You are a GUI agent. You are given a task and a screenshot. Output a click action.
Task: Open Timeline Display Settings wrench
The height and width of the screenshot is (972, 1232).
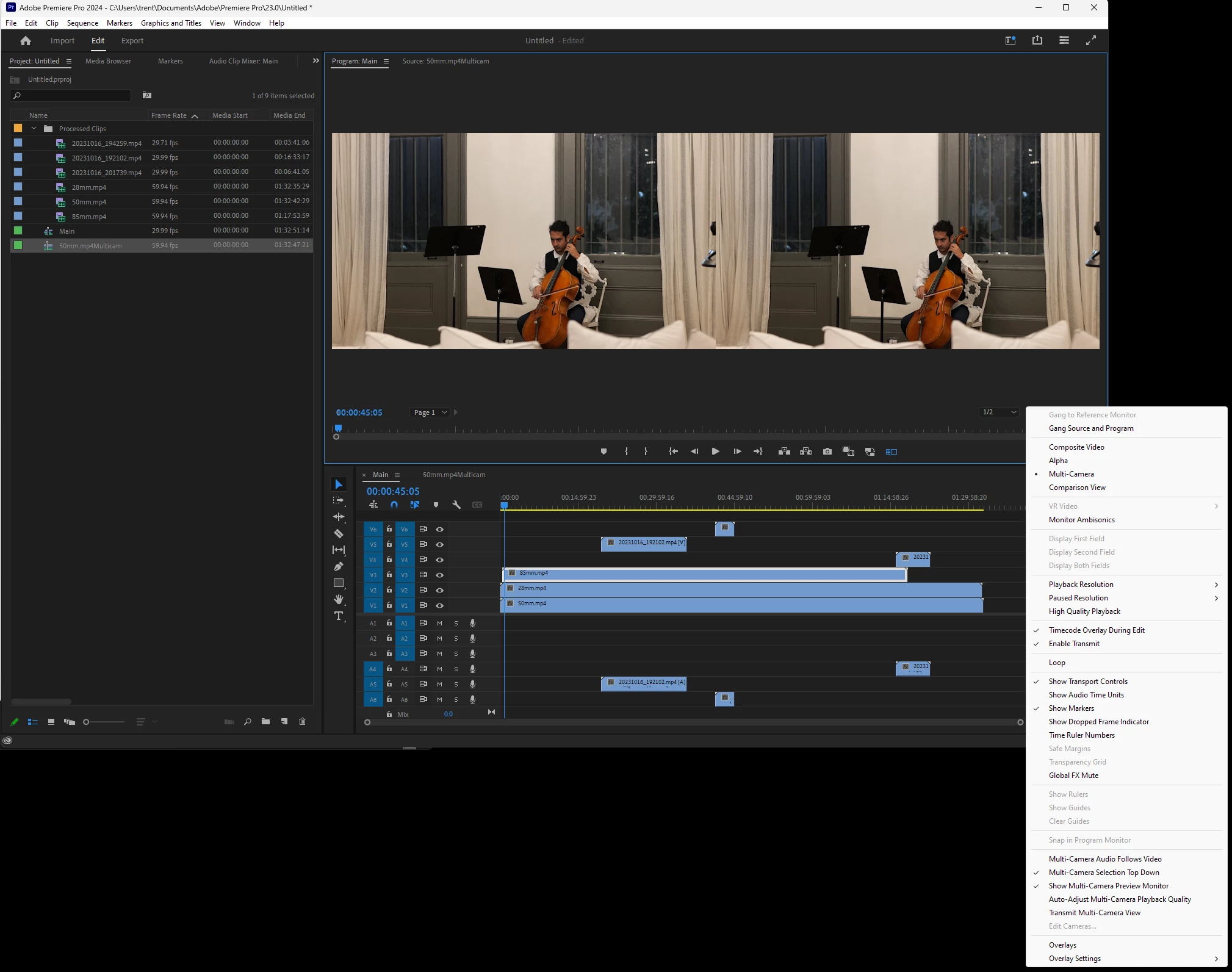456,505
